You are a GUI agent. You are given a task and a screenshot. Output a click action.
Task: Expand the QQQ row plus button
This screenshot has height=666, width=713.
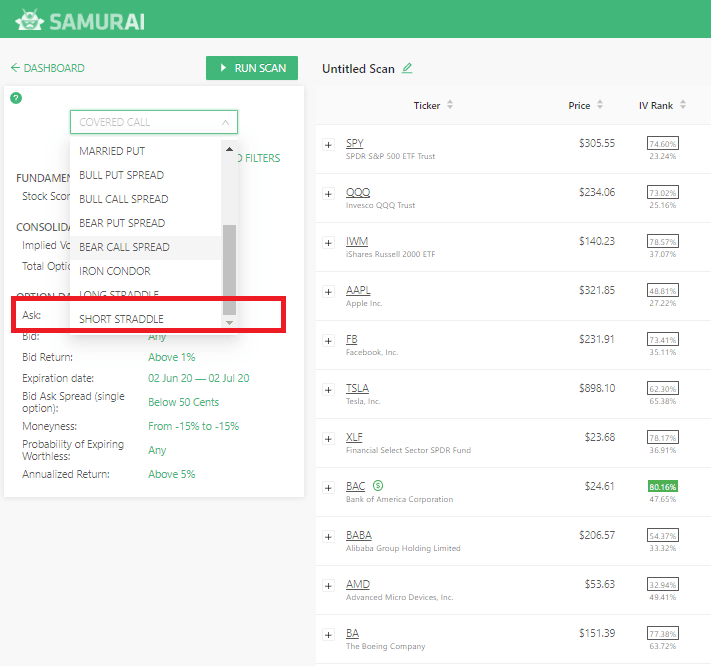(x=328, y=194)
